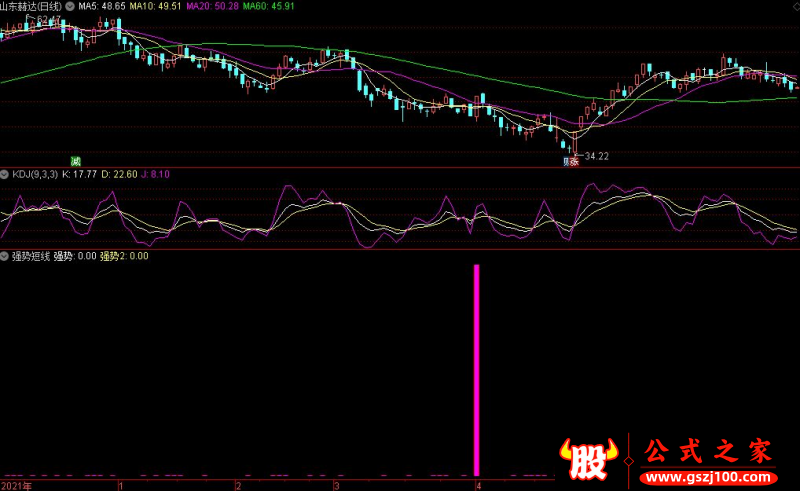This screenshot has height=491, width=800.
Task: Select the 2021年 label on time axis
Action: coord(16,486)
